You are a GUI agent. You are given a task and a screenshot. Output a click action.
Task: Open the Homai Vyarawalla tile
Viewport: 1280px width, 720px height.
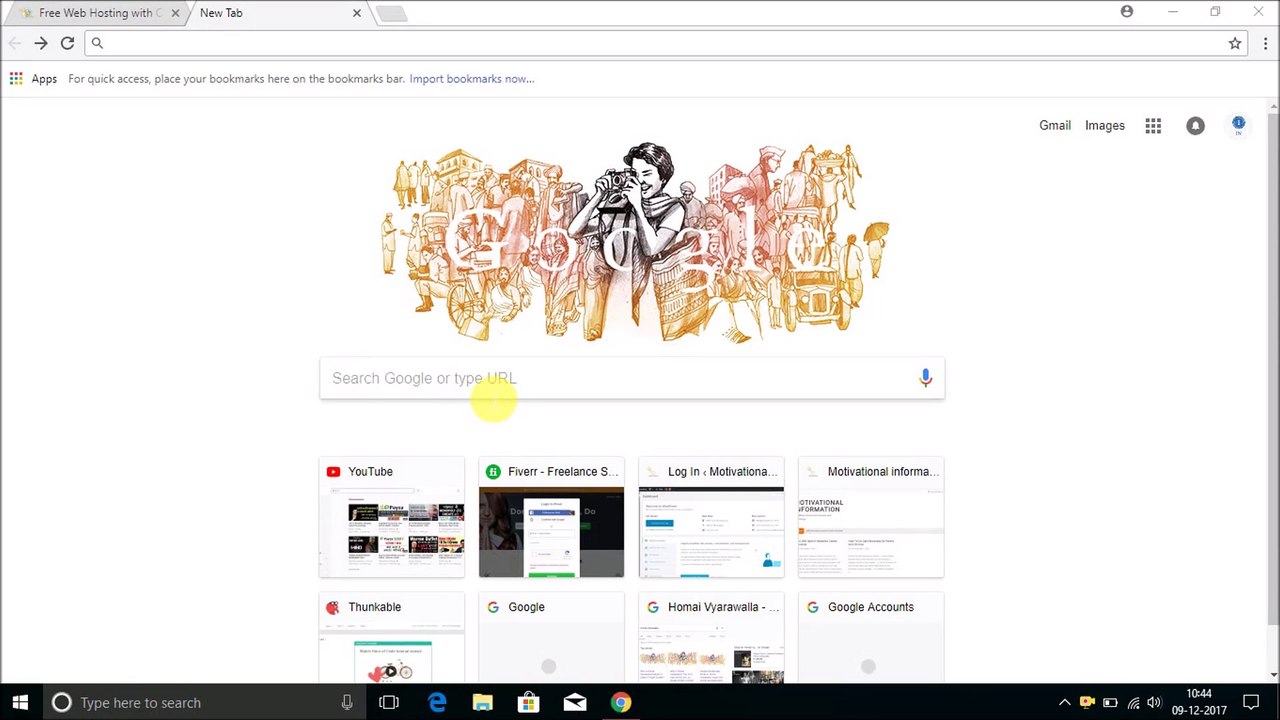[x=711, y=638]
